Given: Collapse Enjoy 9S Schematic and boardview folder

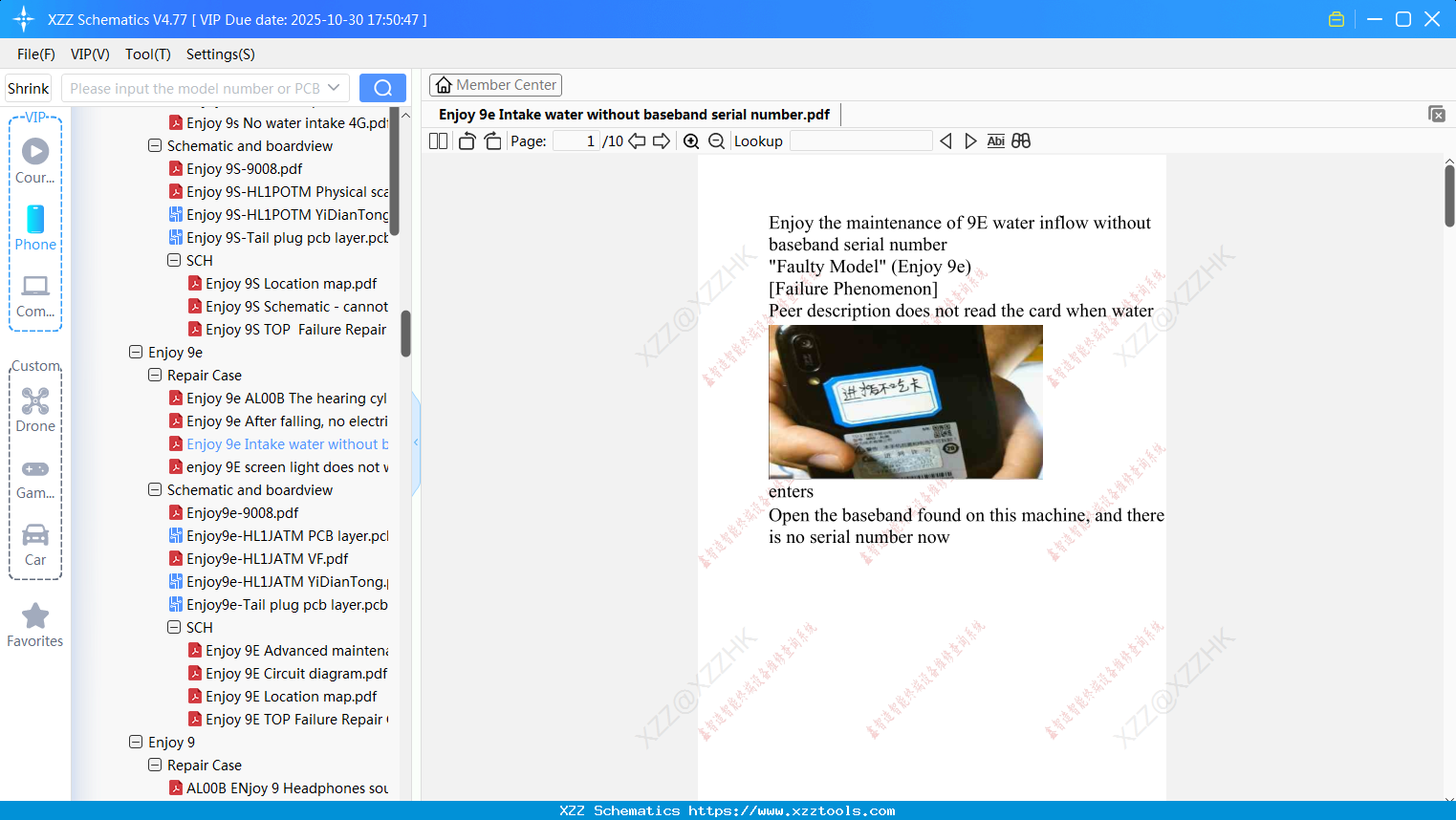Looking at the screenshot, I should pos(155,145).
